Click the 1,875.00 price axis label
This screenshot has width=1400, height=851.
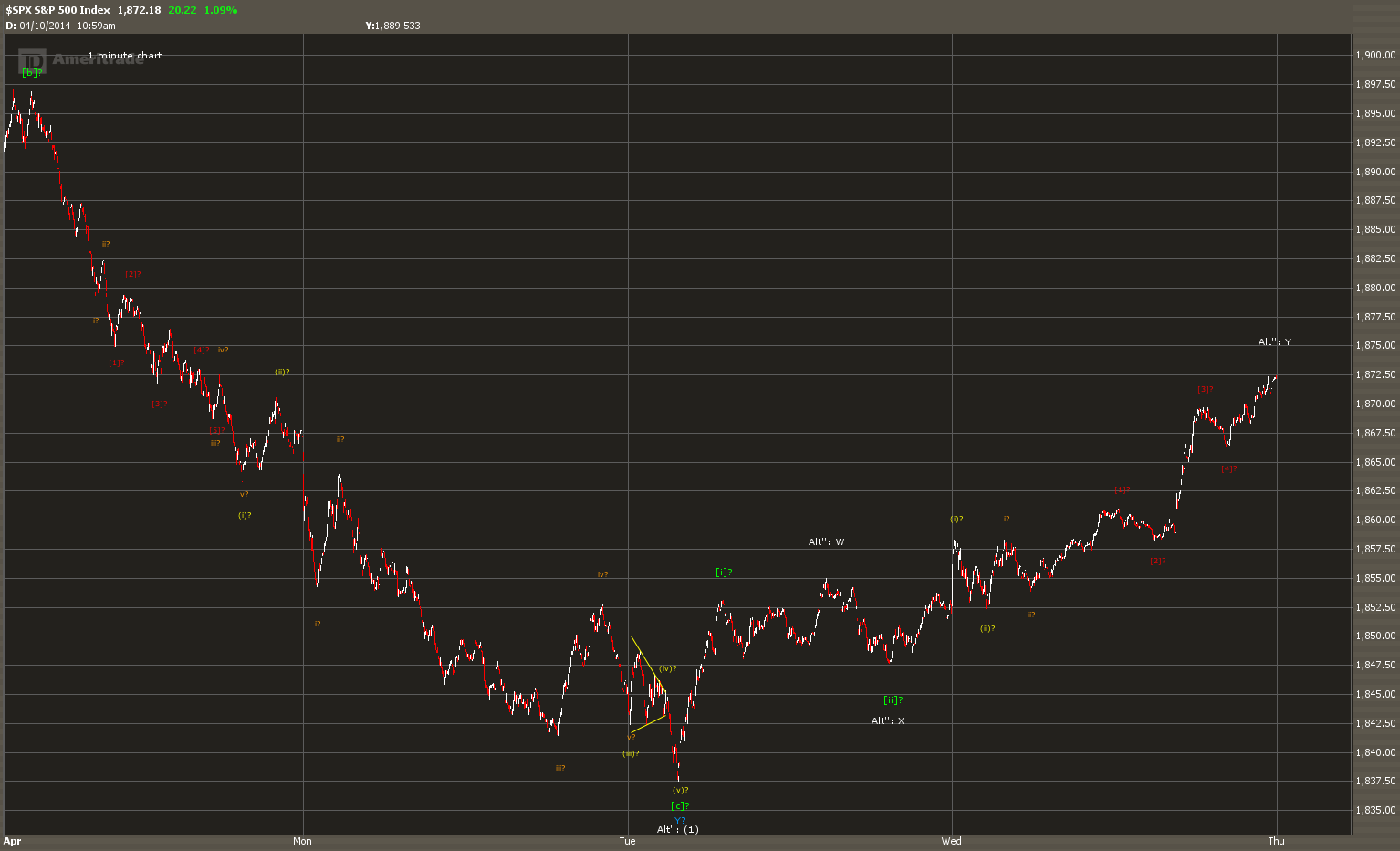tap(1376, 345)
